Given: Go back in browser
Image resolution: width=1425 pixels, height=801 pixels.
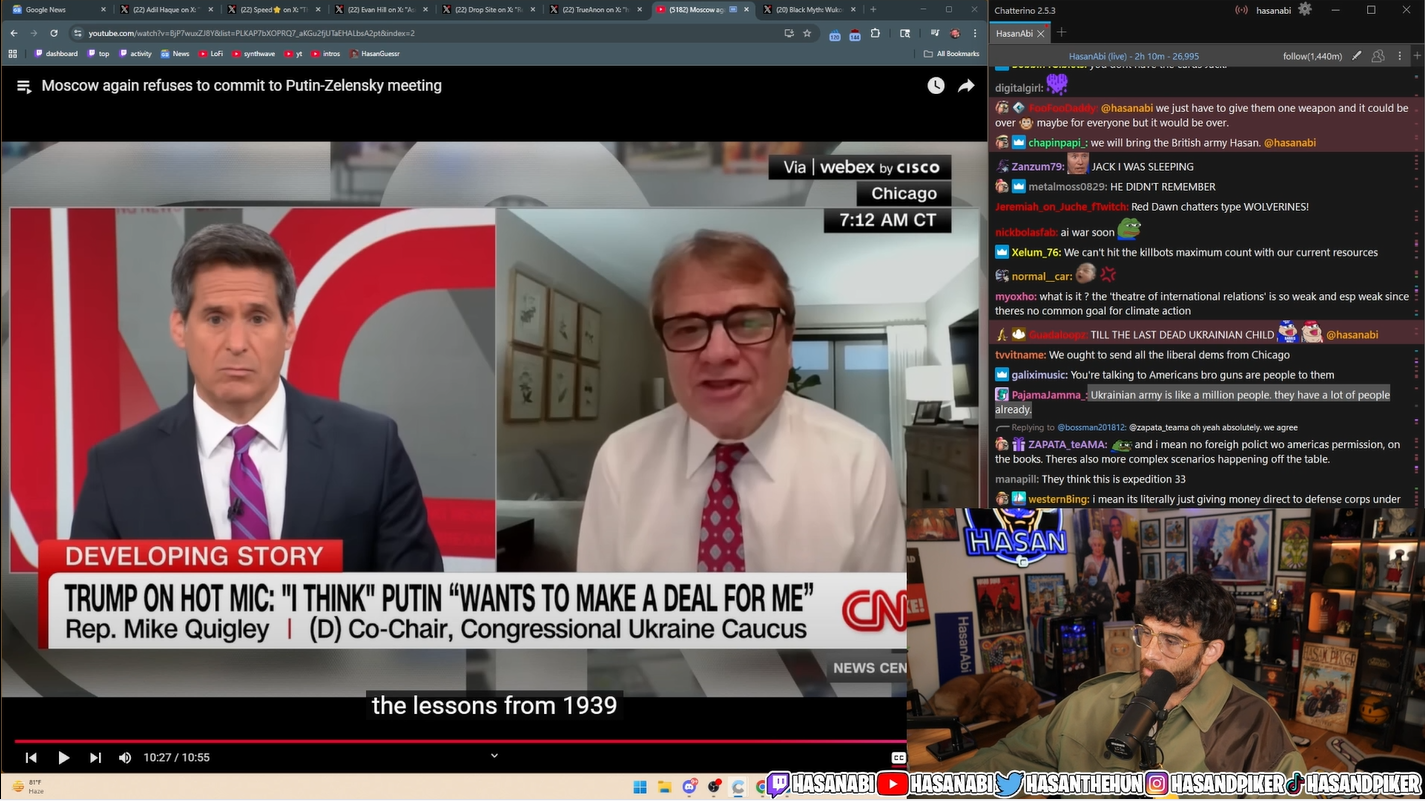Looking at the screenshot, I should point(14,33).
